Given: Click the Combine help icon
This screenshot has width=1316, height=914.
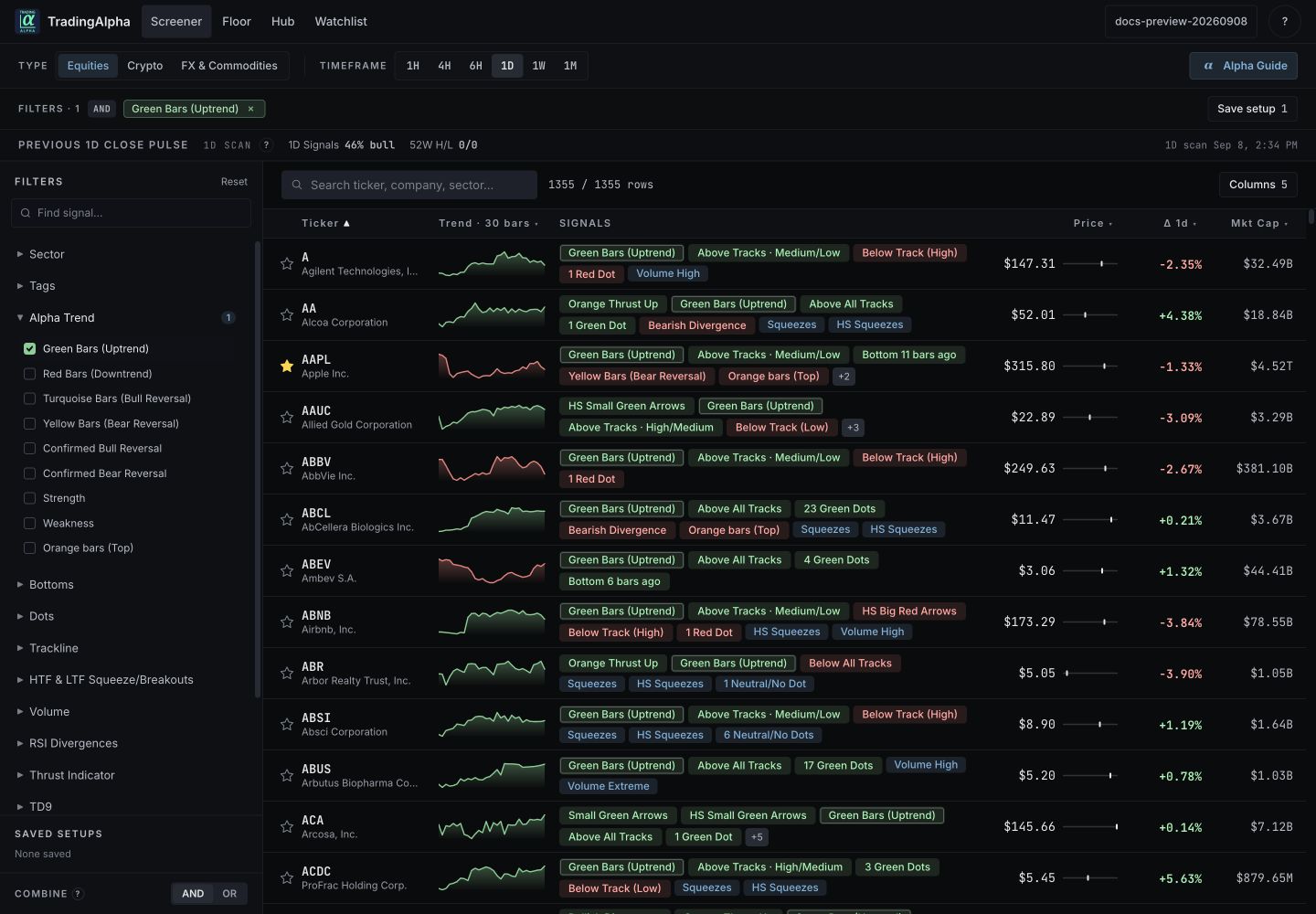Looking at the screenshot, I should (78, 894).
